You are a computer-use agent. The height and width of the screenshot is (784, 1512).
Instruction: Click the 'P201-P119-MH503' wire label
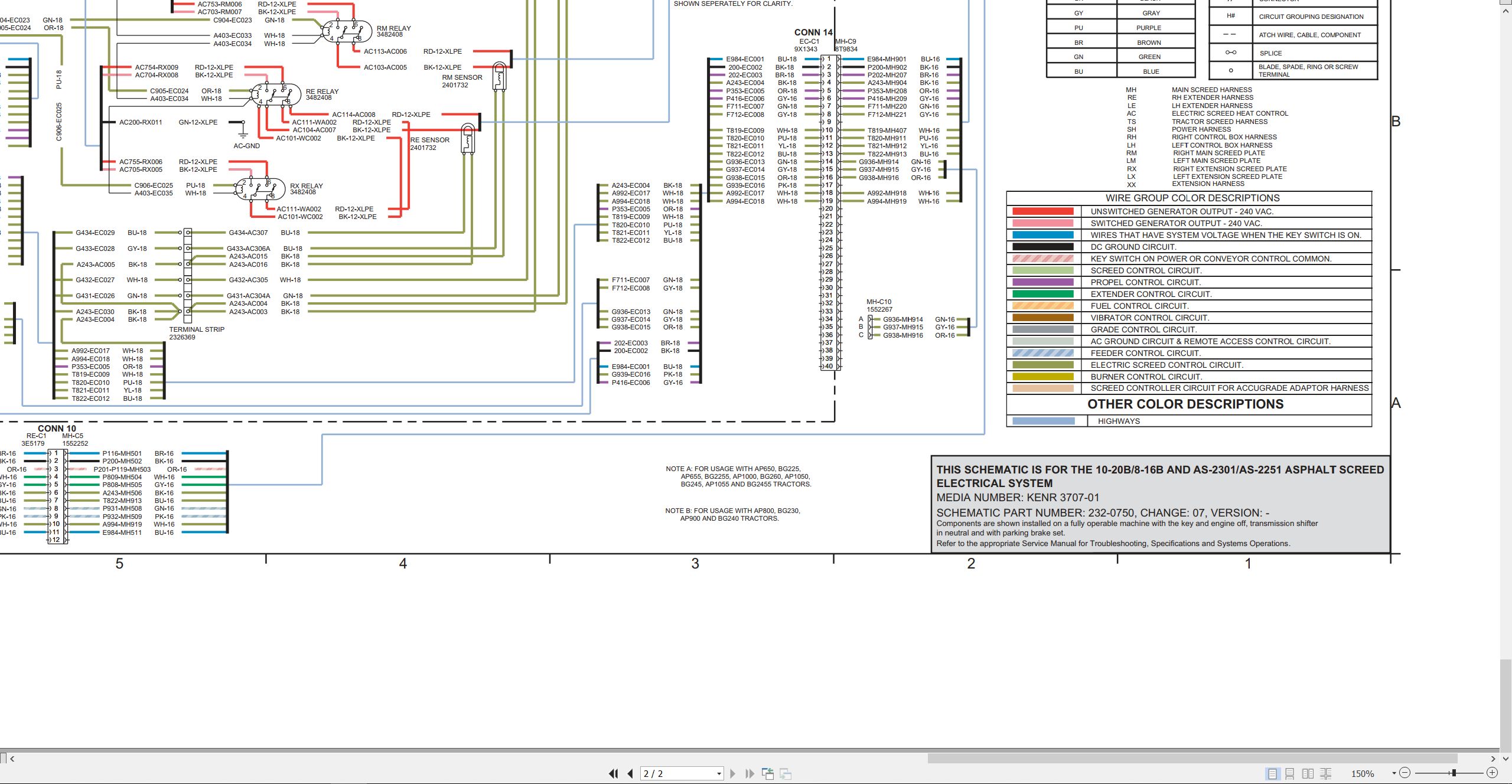(x=122, y=469)
